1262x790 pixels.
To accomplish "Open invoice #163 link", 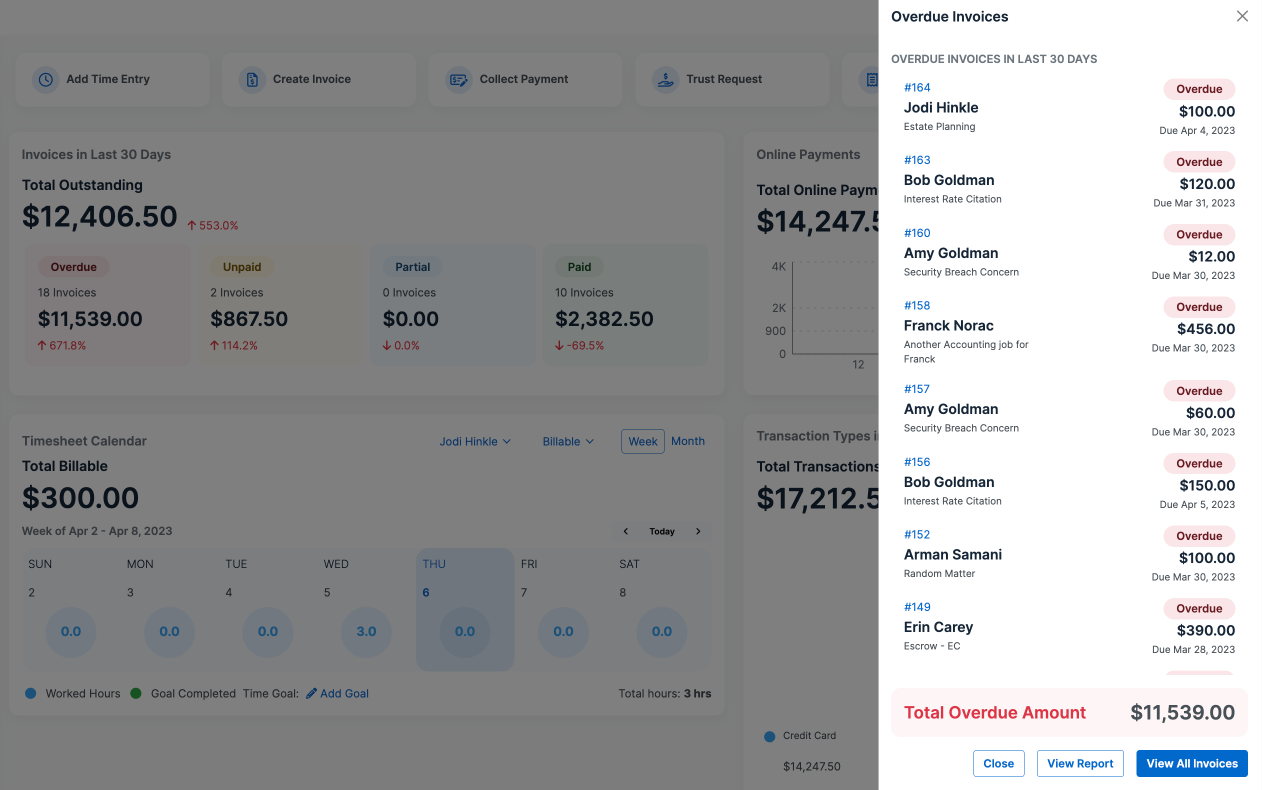I will point(917,160).
